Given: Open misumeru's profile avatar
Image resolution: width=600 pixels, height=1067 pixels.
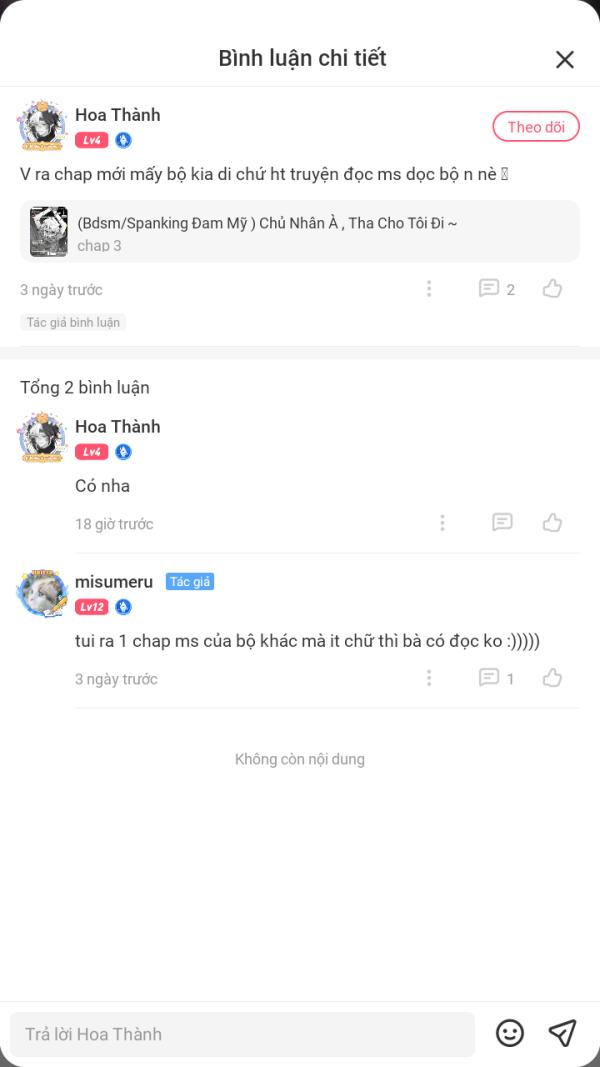Looking at the screenshot, I should (x=42, y=593).
